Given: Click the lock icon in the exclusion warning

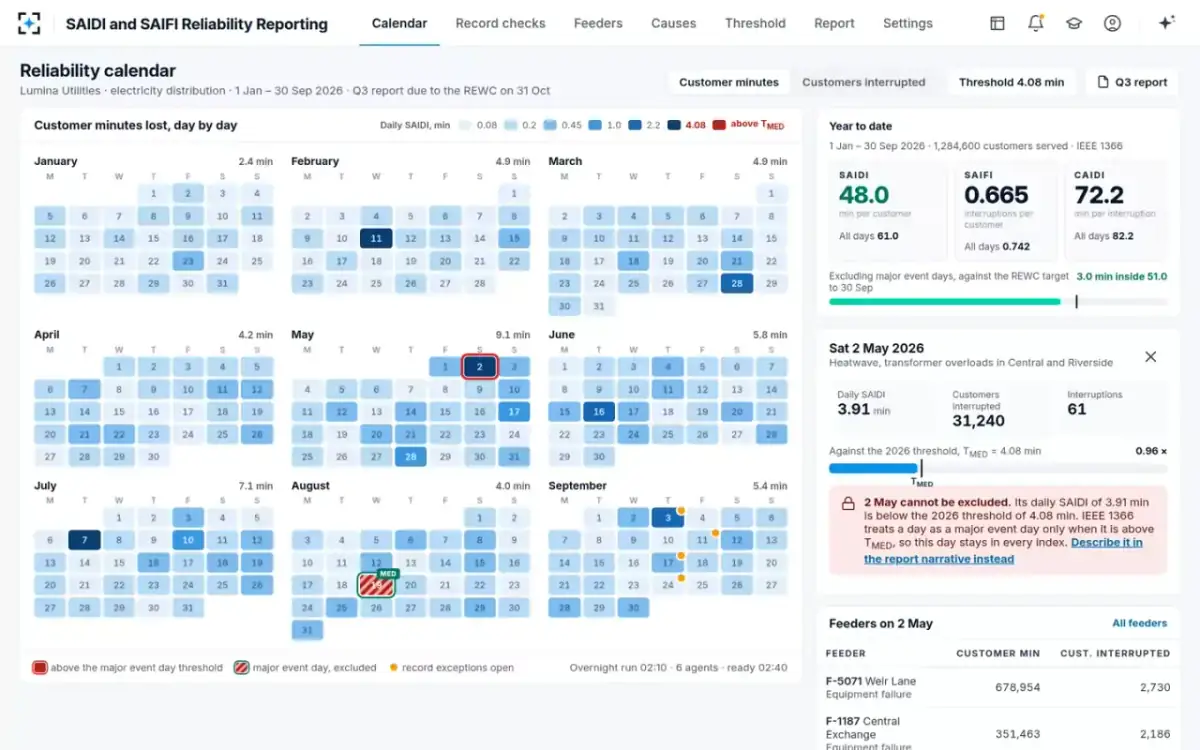Looking at the screenshot, I should [x=847, y=503].
